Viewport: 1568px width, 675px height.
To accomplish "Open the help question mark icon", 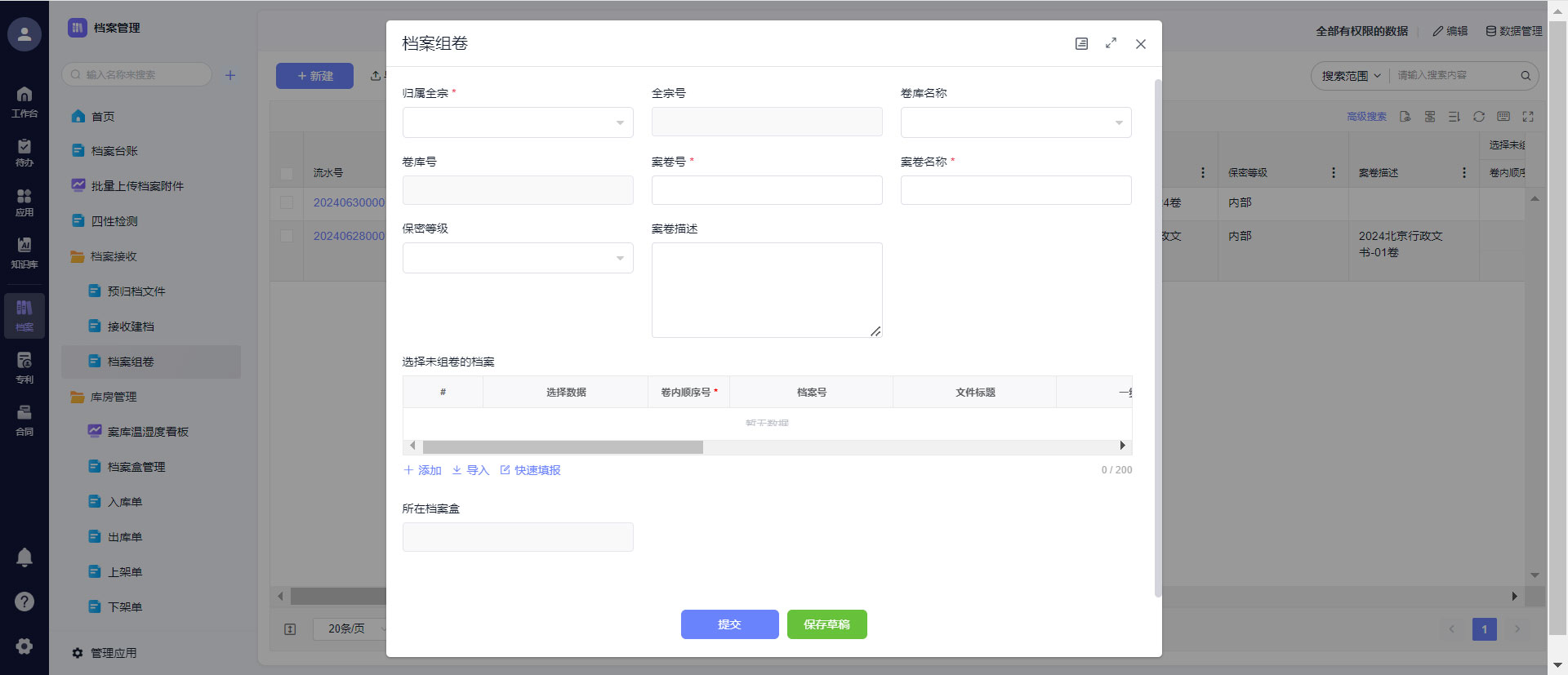I will click(x=24, y=602).
